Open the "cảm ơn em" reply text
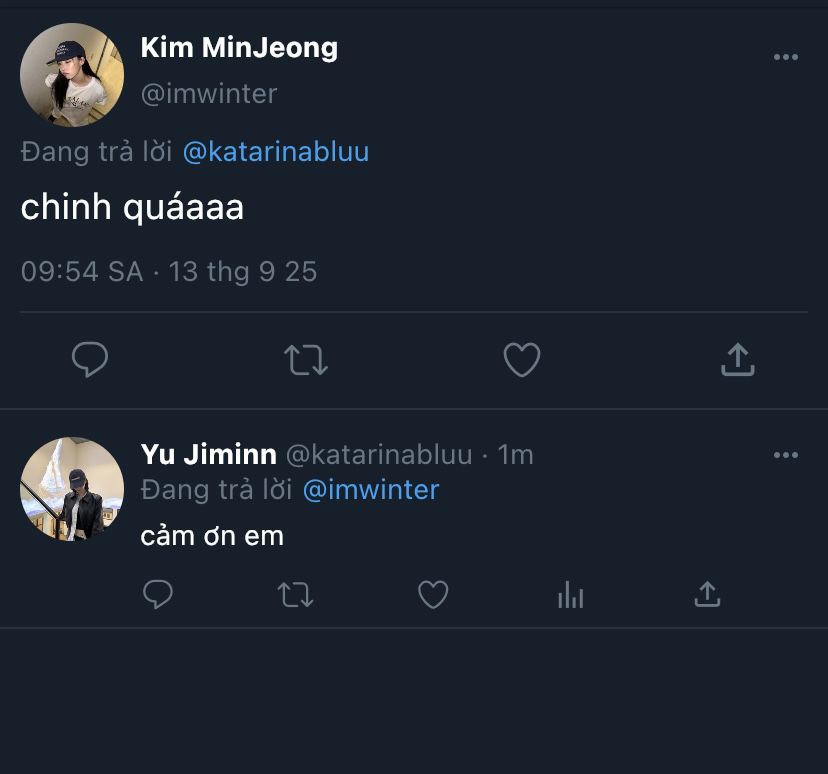Image resolution: width=828 pixels, height=774 pixels. click(x=212, y=536)
